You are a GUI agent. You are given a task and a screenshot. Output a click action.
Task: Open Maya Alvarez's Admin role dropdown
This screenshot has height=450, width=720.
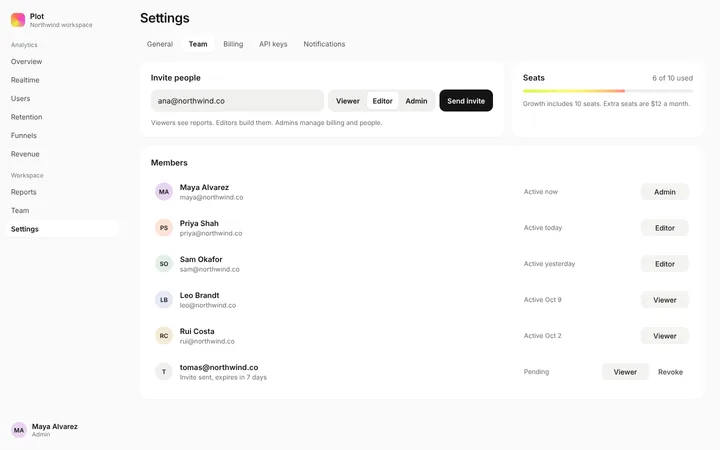(665, 192)
